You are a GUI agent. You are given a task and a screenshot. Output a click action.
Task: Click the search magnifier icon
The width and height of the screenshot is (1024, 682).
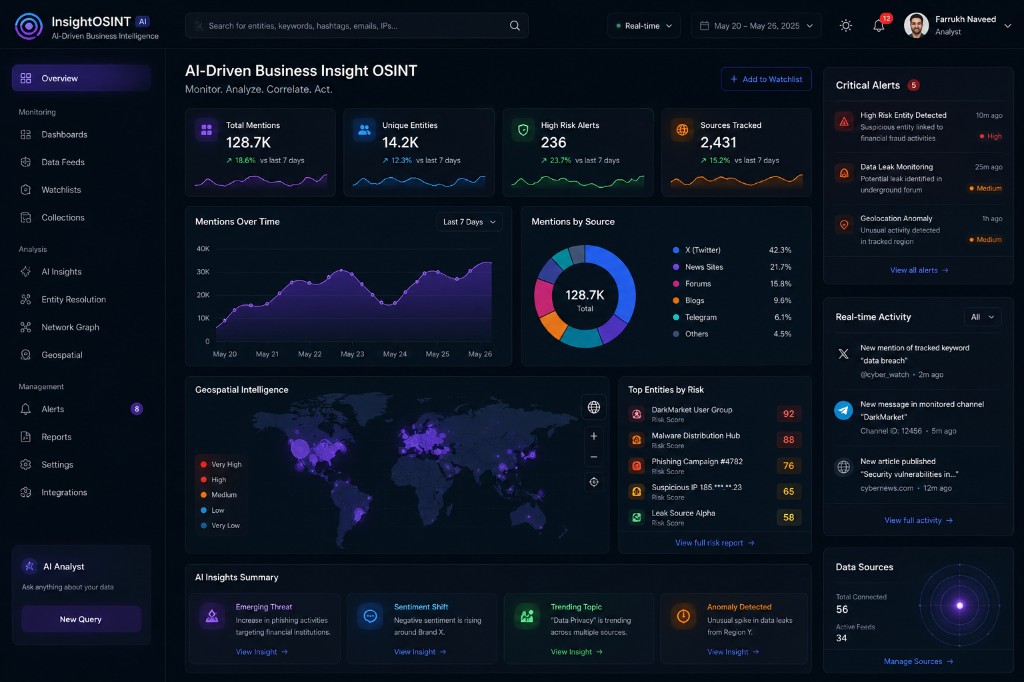click(515, 25)
